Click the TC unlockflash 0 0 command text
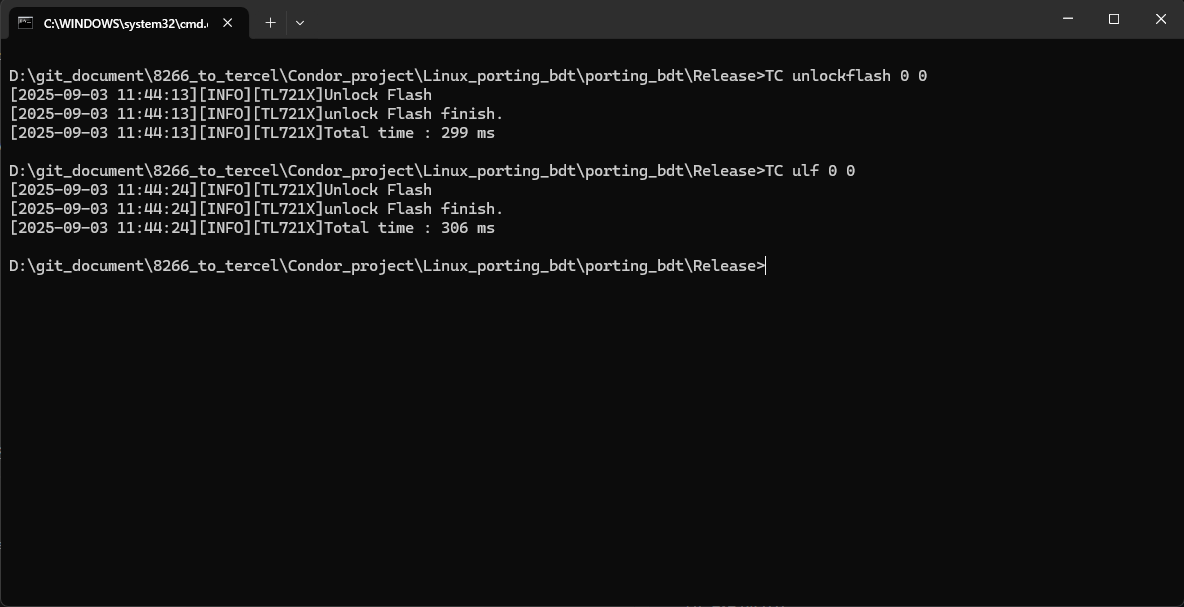 (849, 75)
